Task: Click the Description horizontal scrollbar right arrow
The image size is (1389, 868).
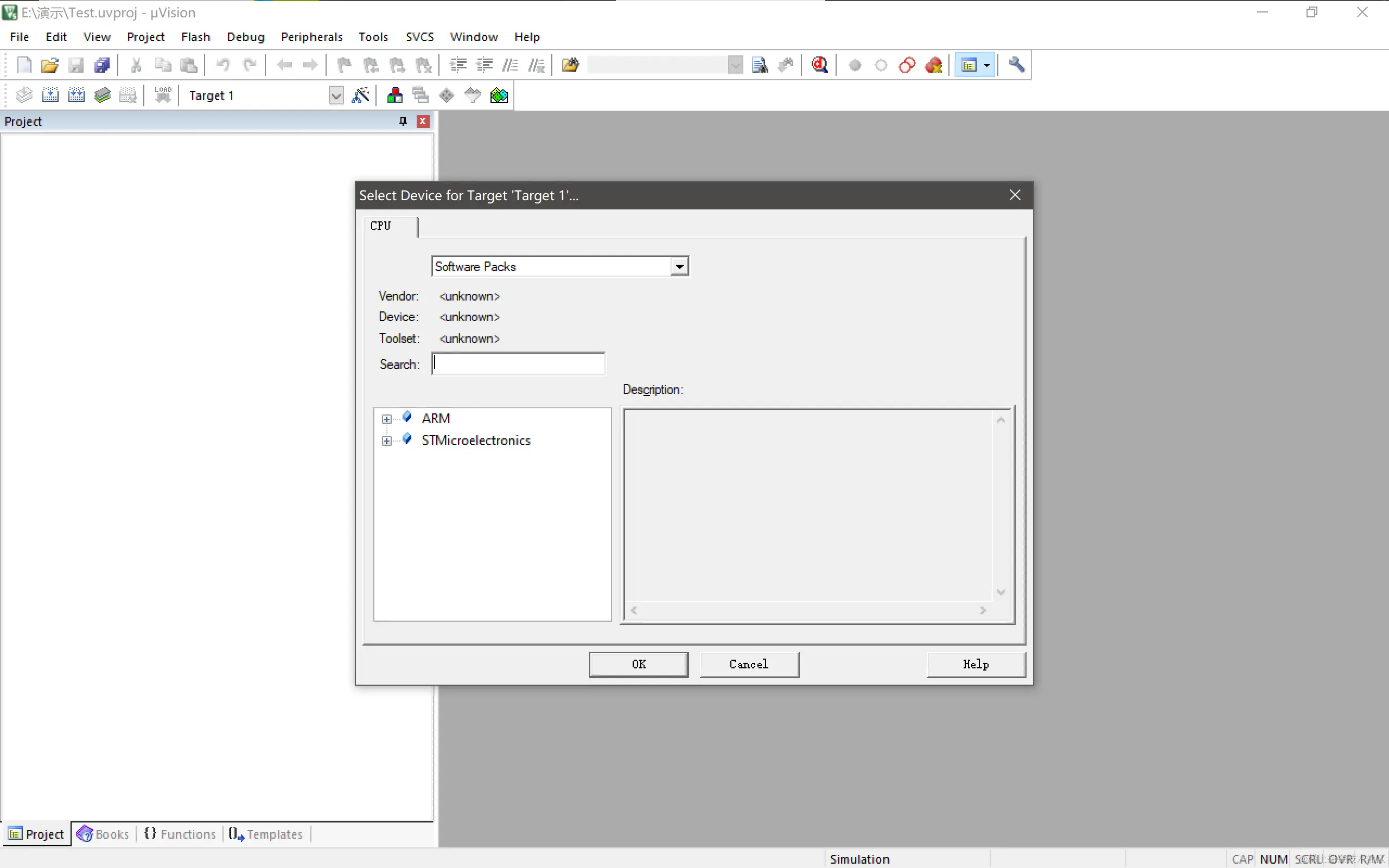Action: pyautogui.click(x=983, y=610)
